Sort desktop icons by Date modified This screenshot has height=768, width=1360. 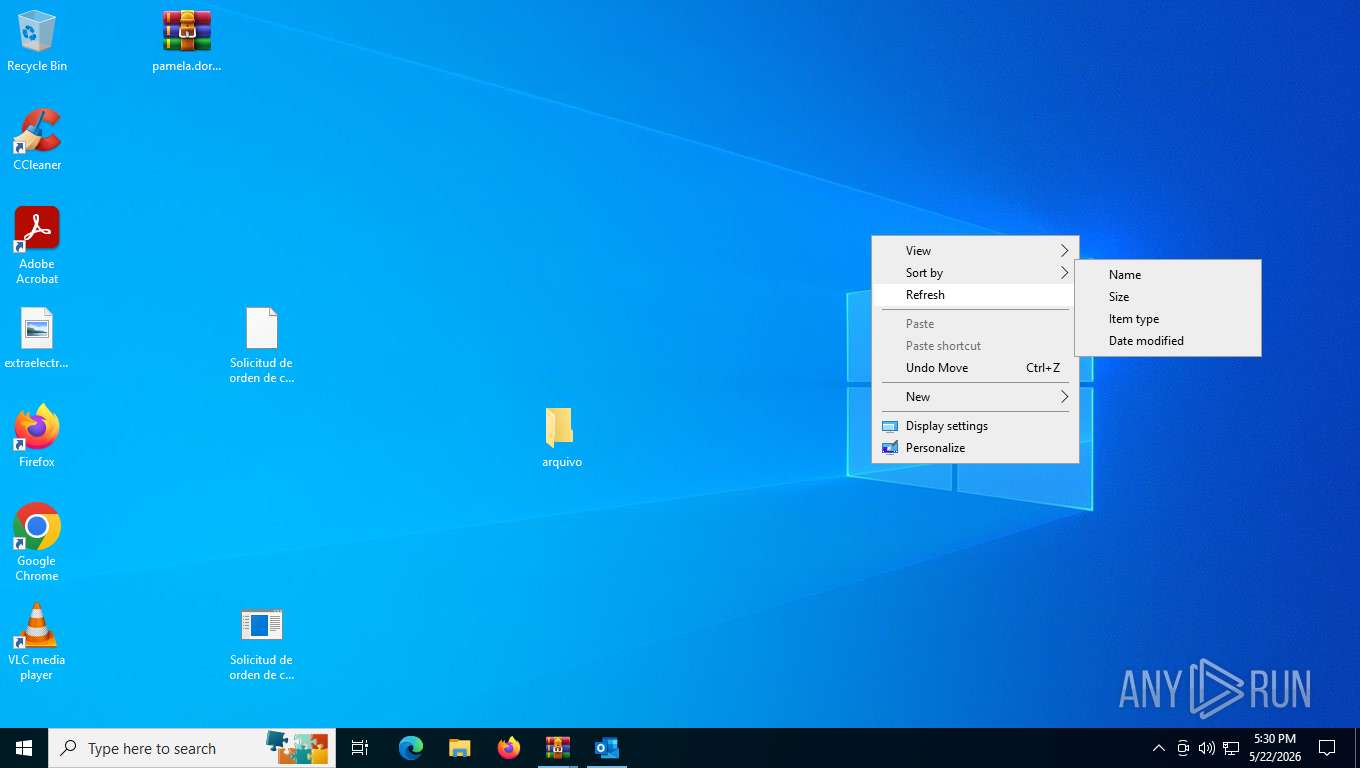[x=1168, y=341]
